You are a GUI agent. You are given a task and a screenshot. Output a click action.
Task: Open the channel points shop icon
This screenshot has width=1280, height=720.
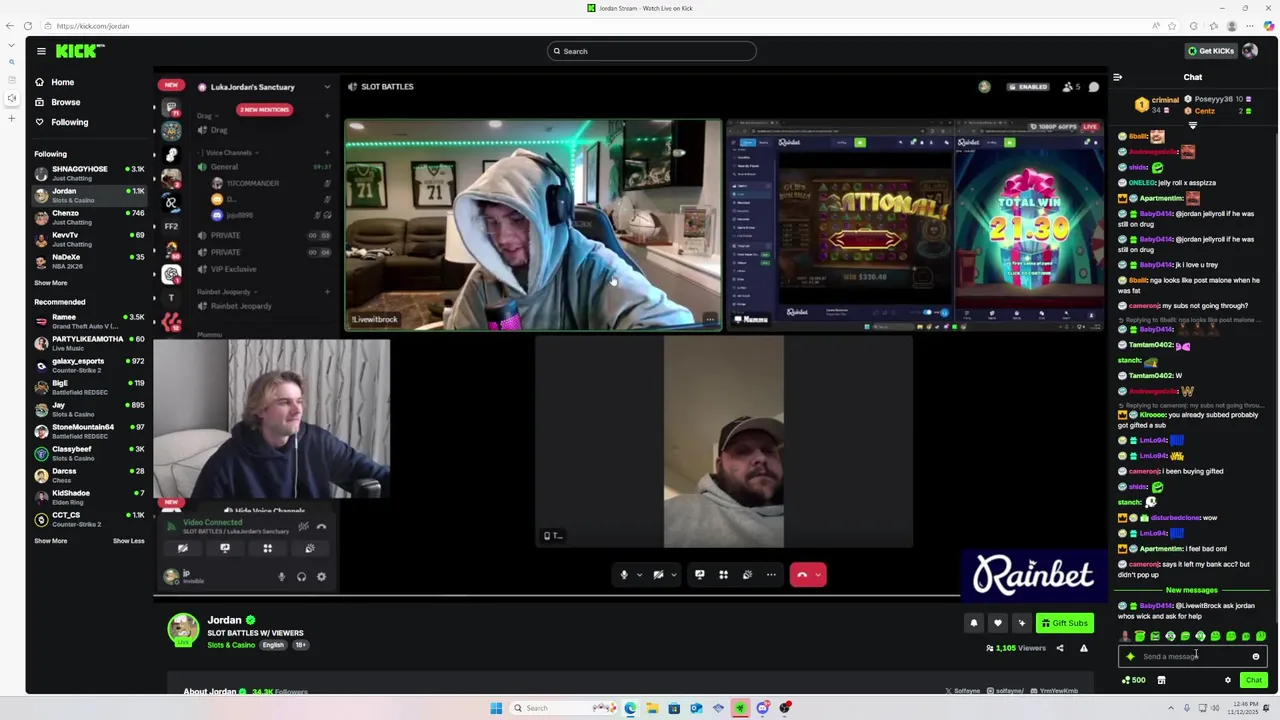tap(1161, 680)
